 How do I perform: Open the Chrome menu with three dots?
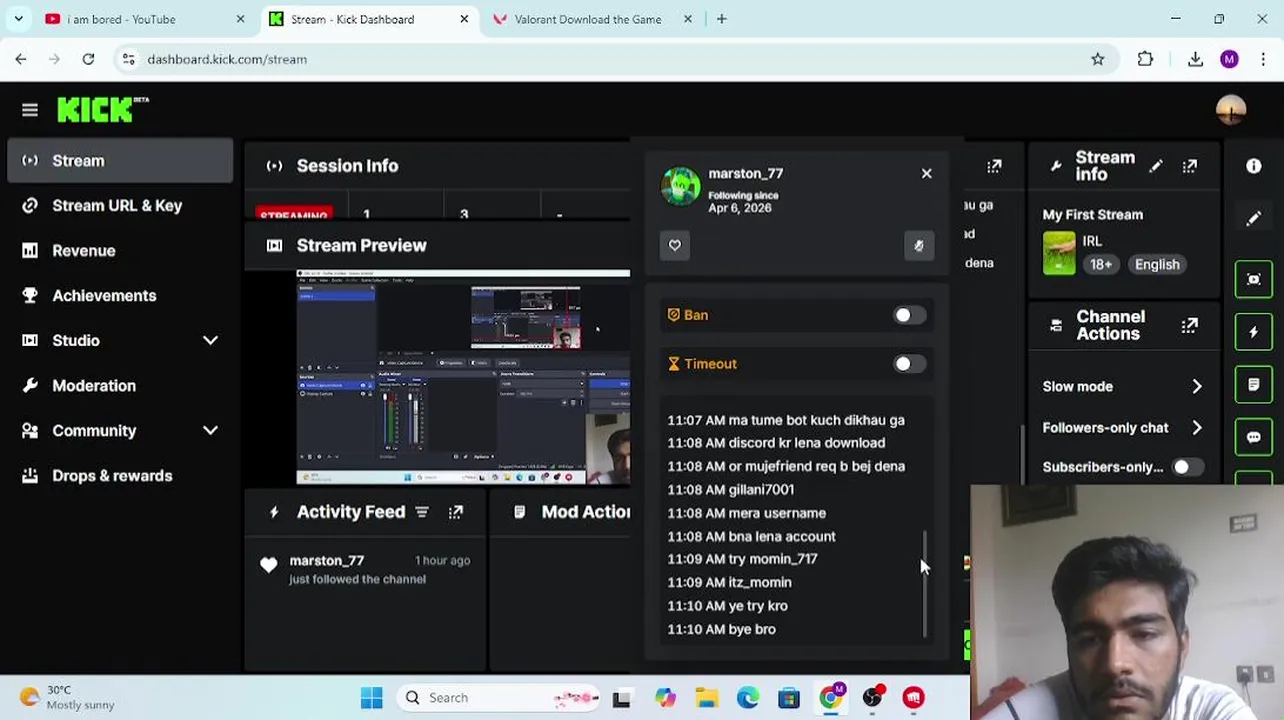click(x=1264, y=60)
